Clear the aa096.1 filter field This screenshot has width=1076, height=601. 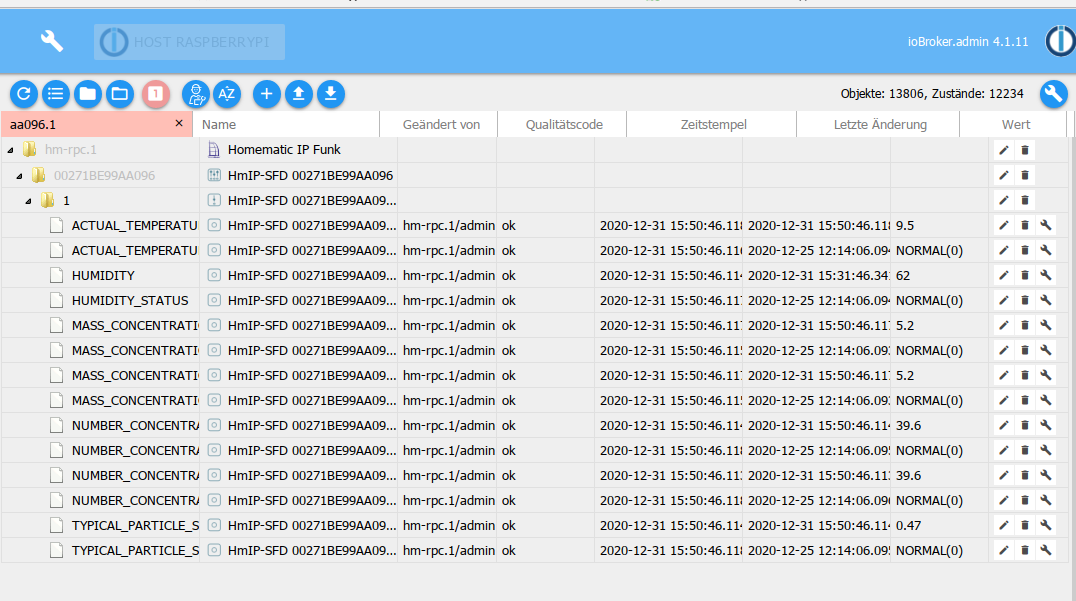tap(179, 123)
